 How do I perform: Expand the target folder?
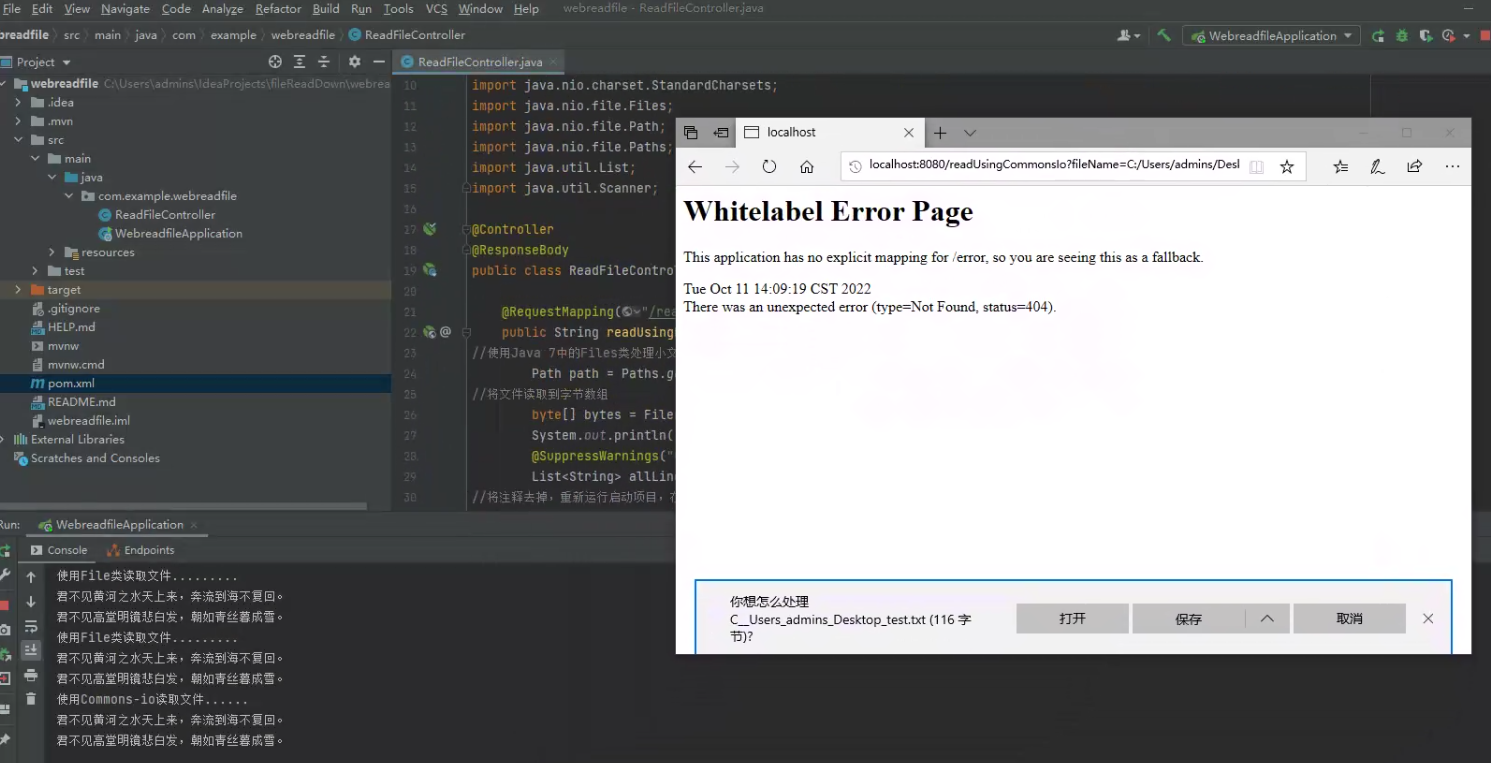(x=18, y=290)
